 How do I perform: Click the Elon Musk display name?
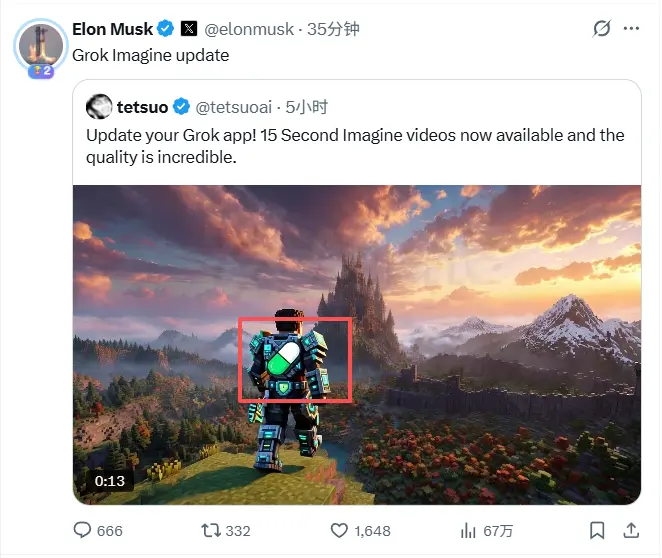pos(112,29)
